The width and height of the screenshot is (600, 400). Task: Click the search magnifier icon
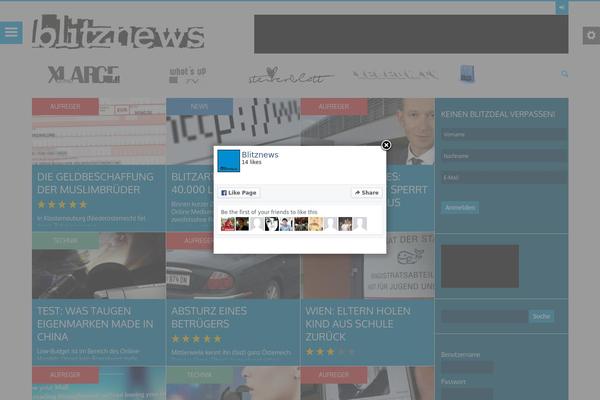click(x=564, y=74)
